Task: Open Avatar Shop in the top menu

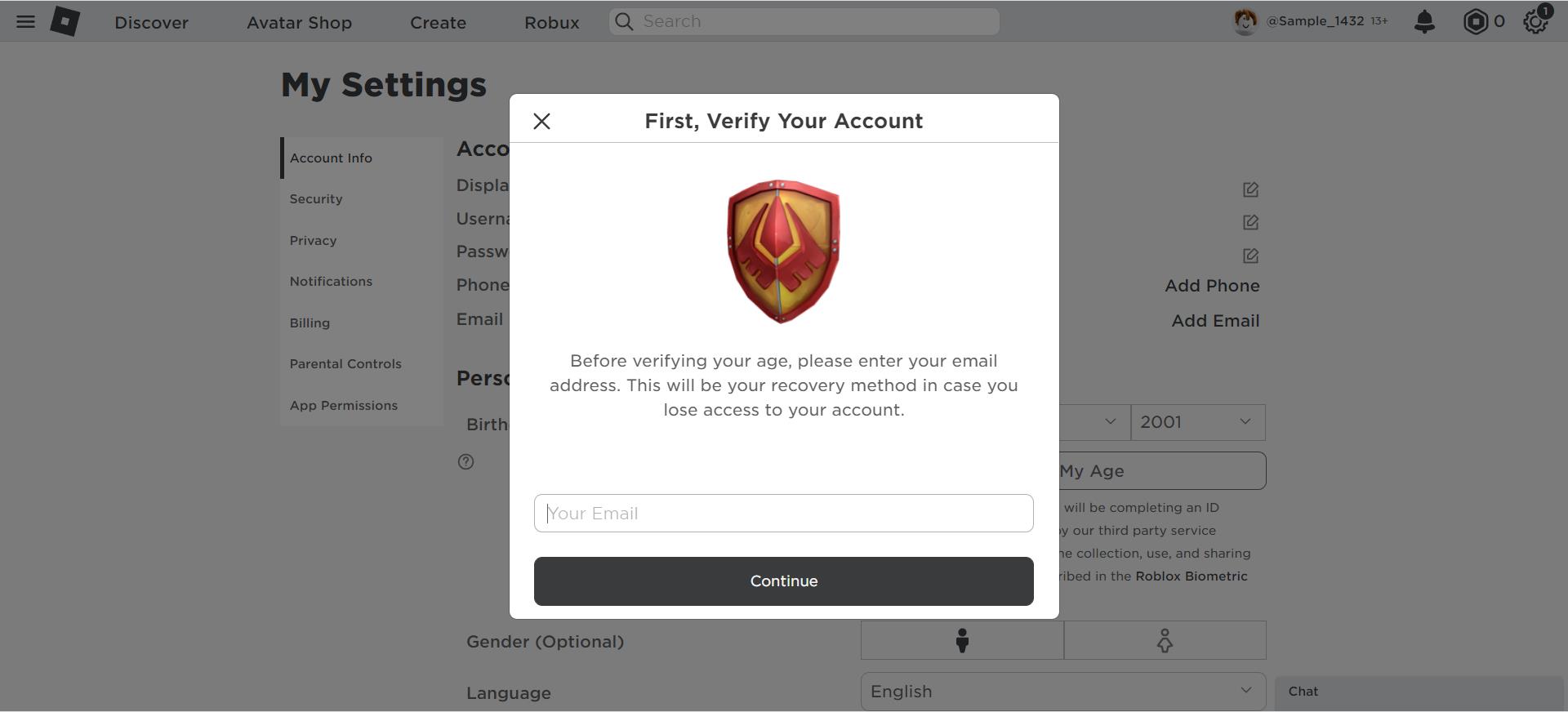Action: click(299, 23)
